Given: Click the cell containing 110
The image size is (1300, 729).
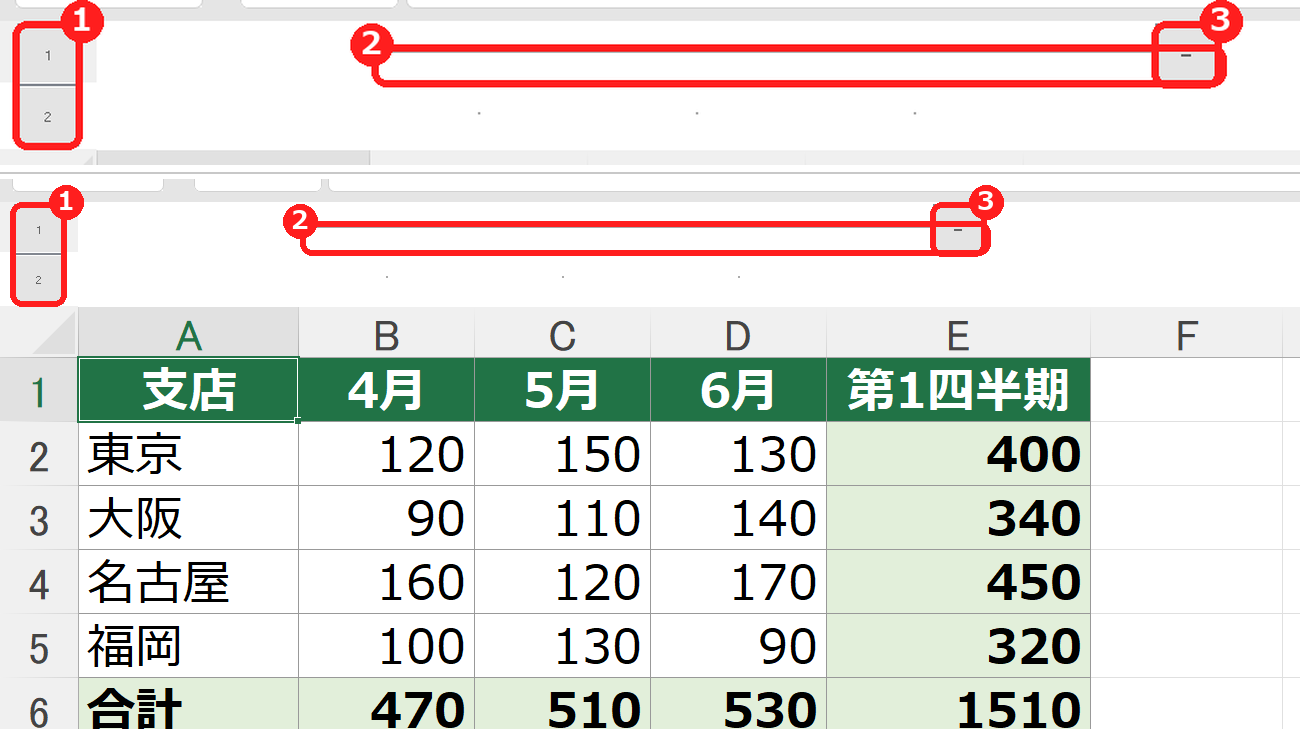Looking at the screenshot, I should point(563,518).
